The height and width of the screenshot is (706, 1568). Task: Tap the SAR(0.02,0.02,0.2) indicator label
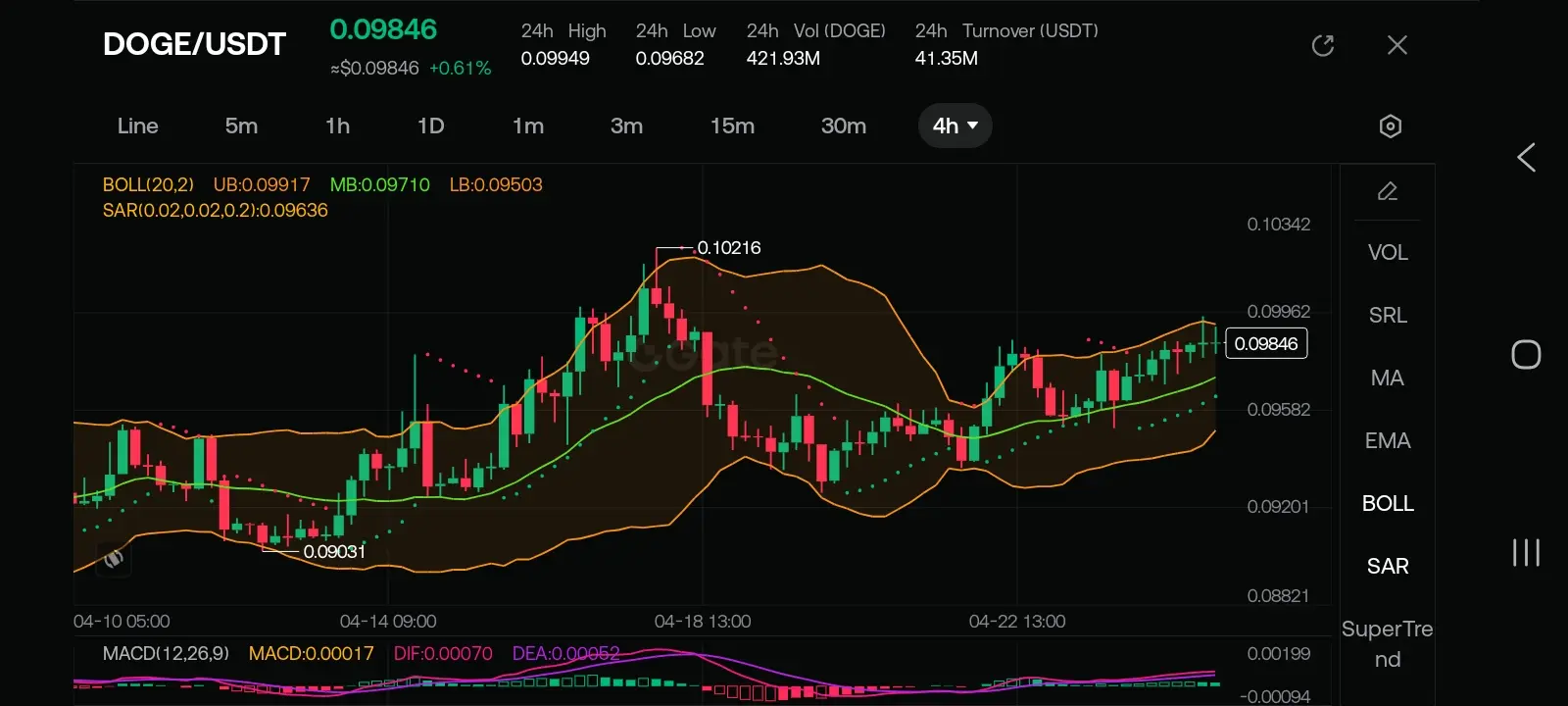pyautogui.click(x=216, y=210)
